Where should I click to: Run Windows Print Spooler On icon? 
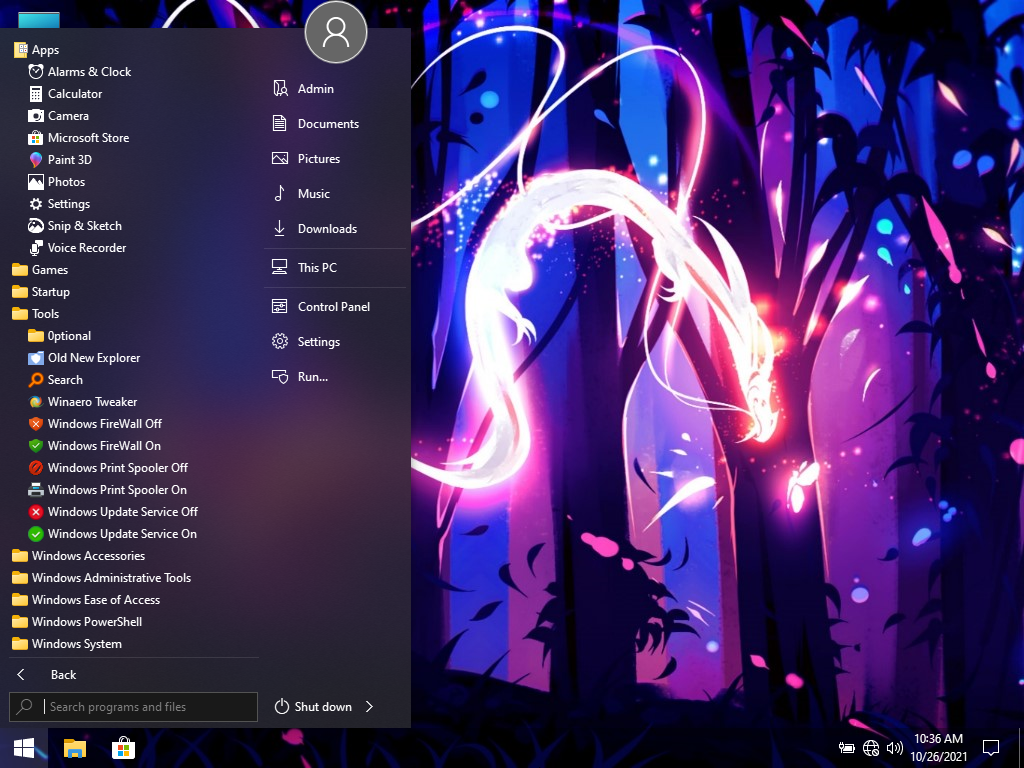(x=36, y=490)
